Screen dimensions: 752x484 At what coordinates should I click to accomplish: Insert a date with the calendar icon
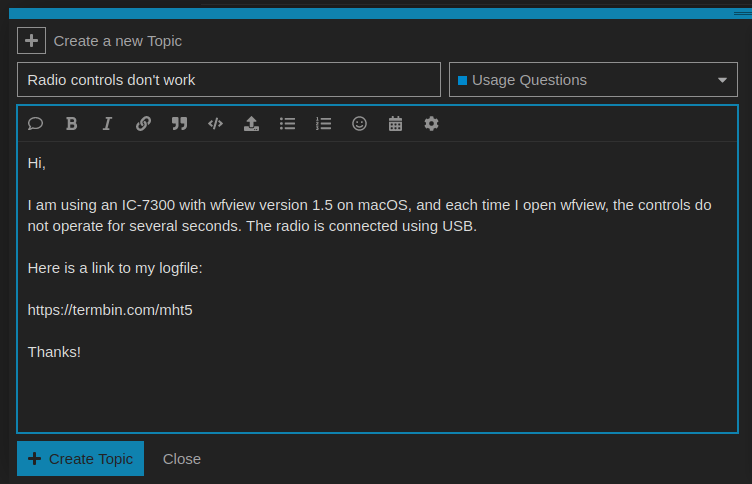click(x=395, y=124)
